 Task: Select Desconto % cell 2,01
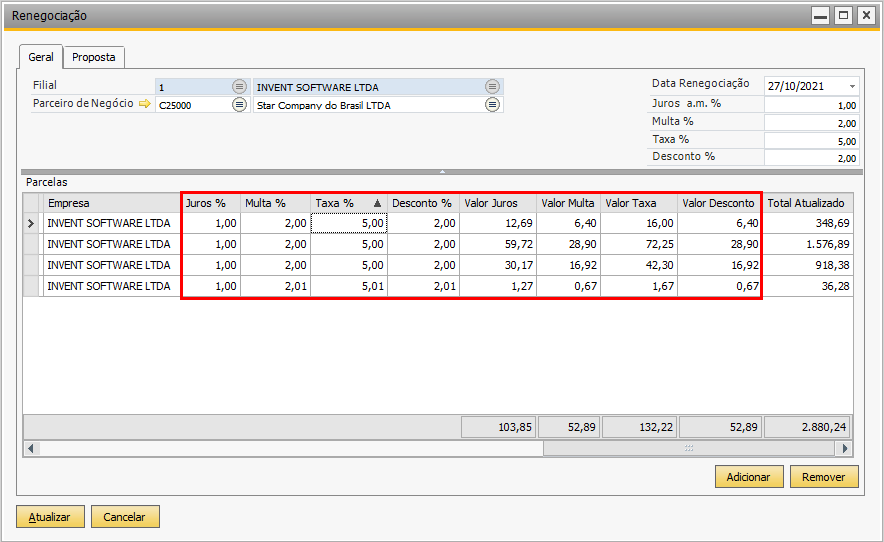(423, 286)
